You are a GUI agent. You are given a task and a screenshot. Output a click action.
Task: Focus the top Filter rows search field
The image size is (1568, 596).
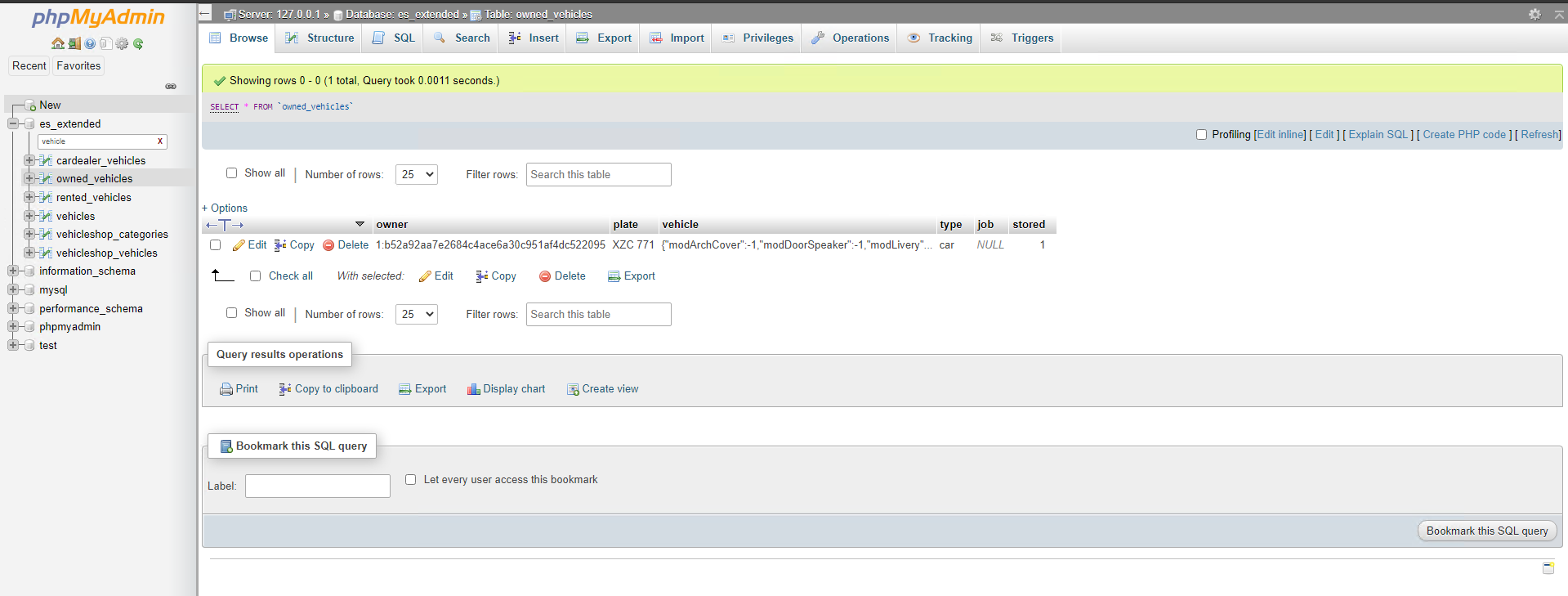(599, 175)
